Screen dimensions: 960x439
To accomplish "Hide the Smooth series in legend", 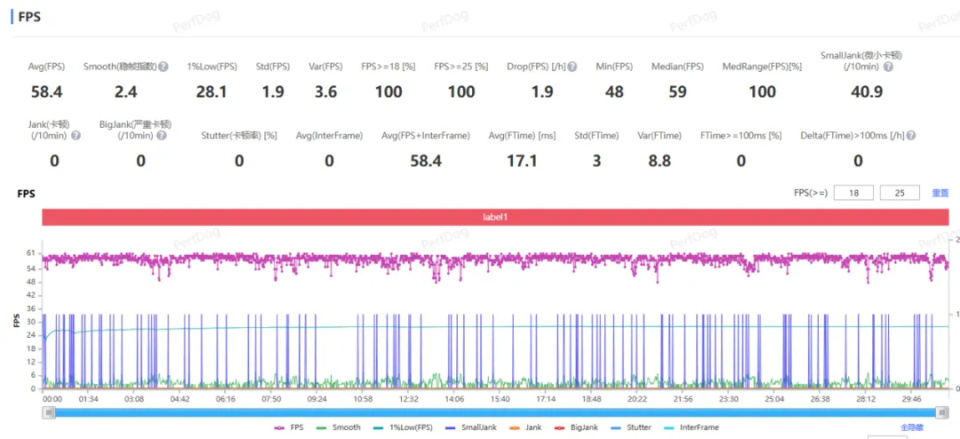I will click(x=337, y=427).
